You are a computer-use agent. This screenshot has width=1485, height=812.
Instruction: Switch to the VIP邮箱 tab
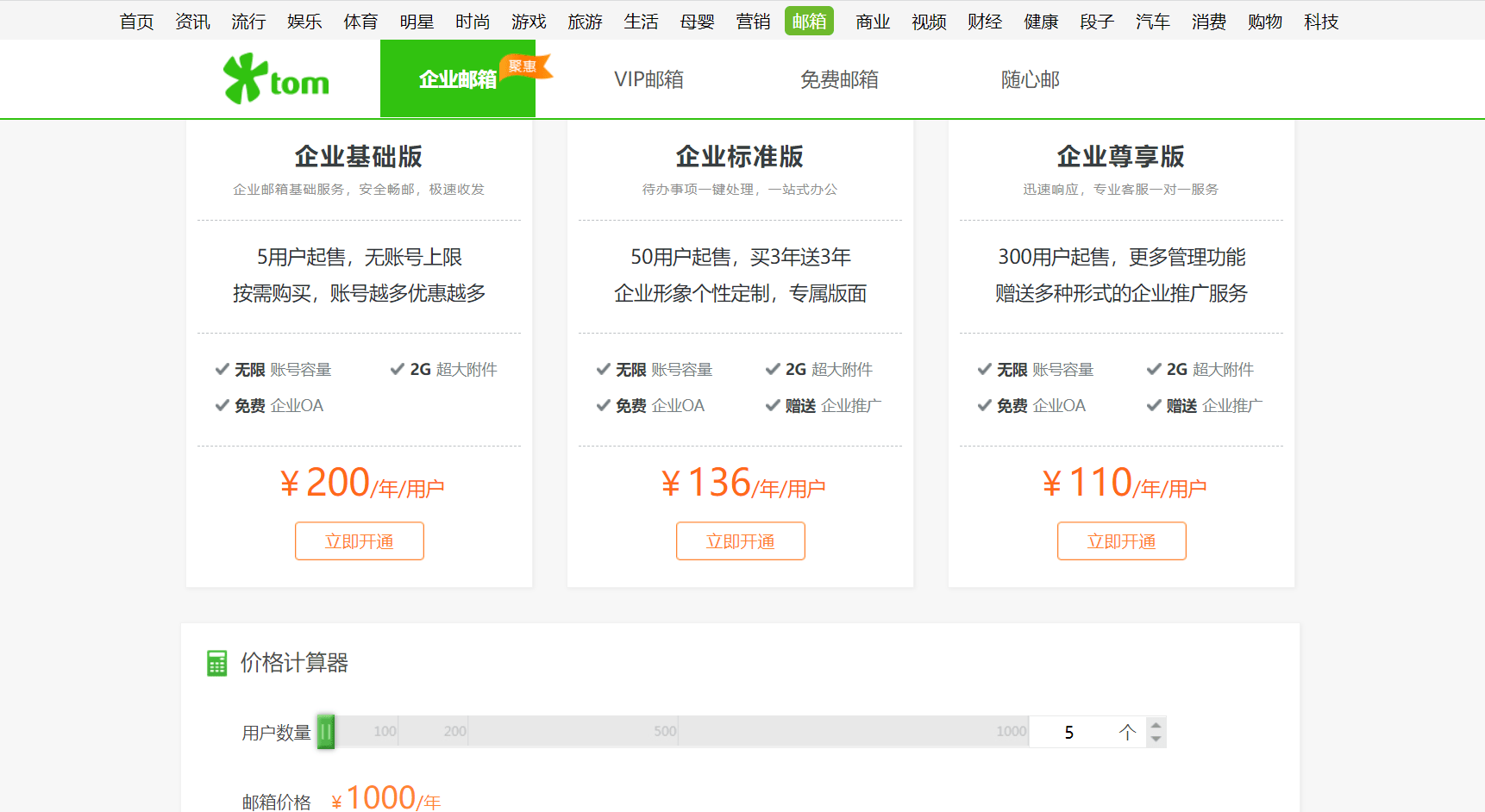click(x=649, y=78)
